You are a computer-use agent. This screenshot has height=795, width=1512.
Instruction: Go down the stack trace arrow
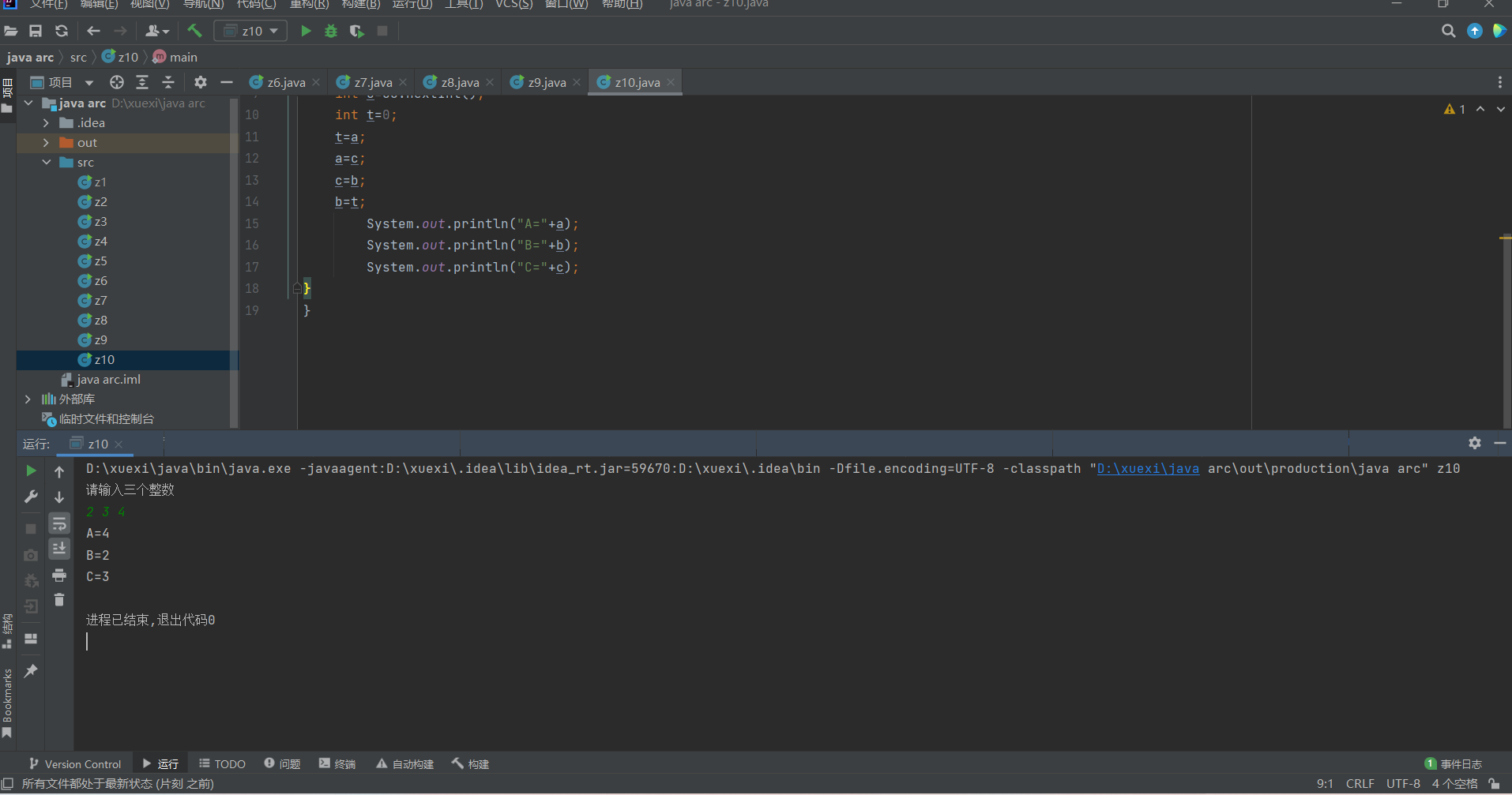(x=59, y=497)
